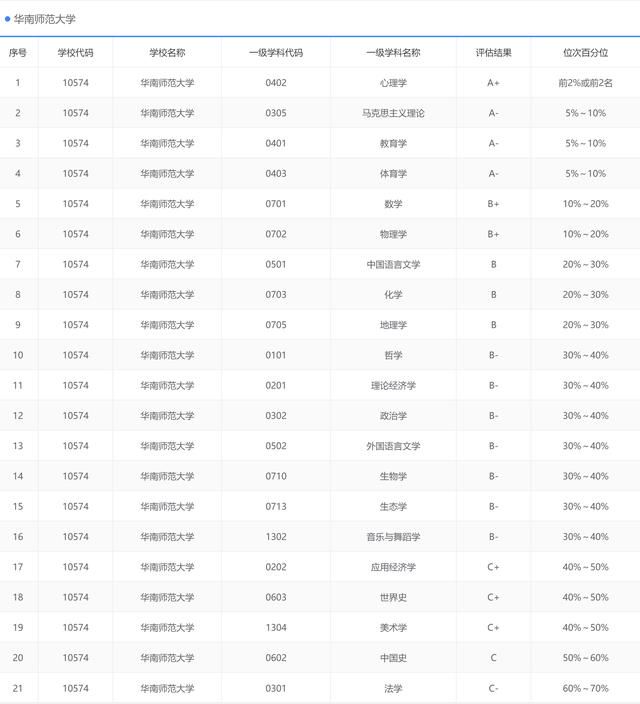Click subject code 0201
Image resolution: width=640 pixels, height=704 pixels.
(x=276, y=385)
